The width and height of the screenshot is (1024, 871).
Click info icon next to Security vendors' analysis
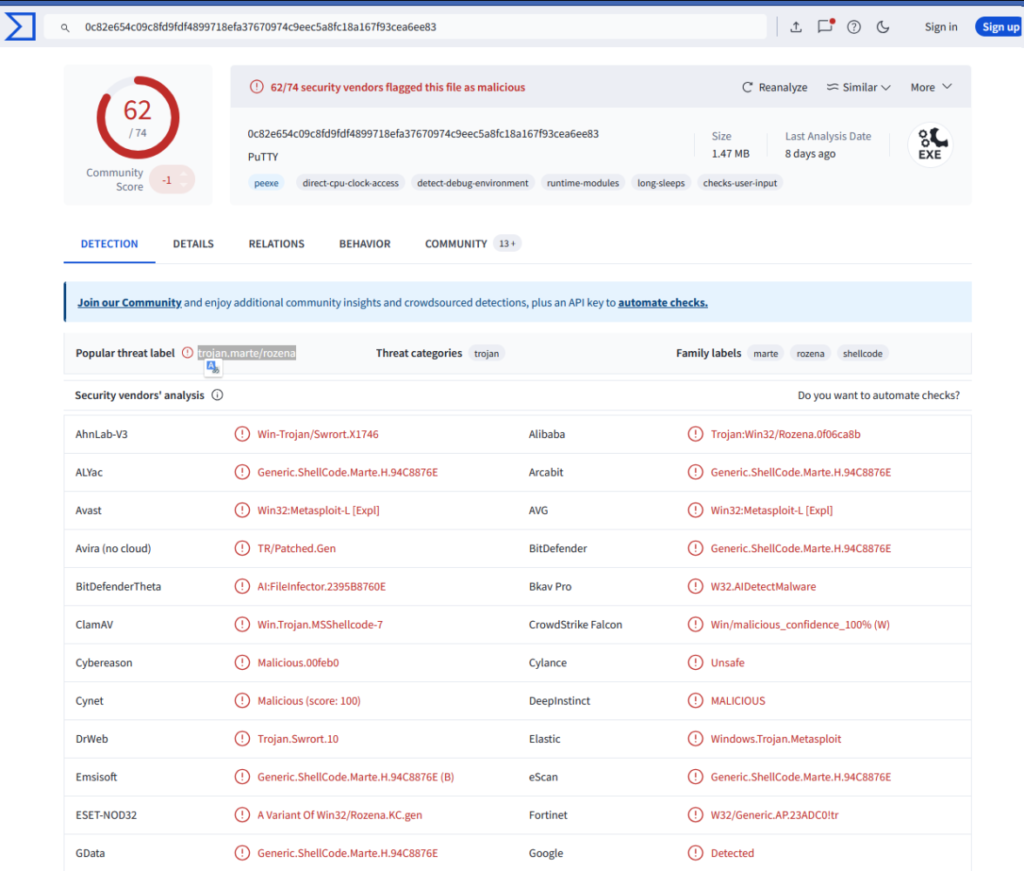click(x=217, y=395)
